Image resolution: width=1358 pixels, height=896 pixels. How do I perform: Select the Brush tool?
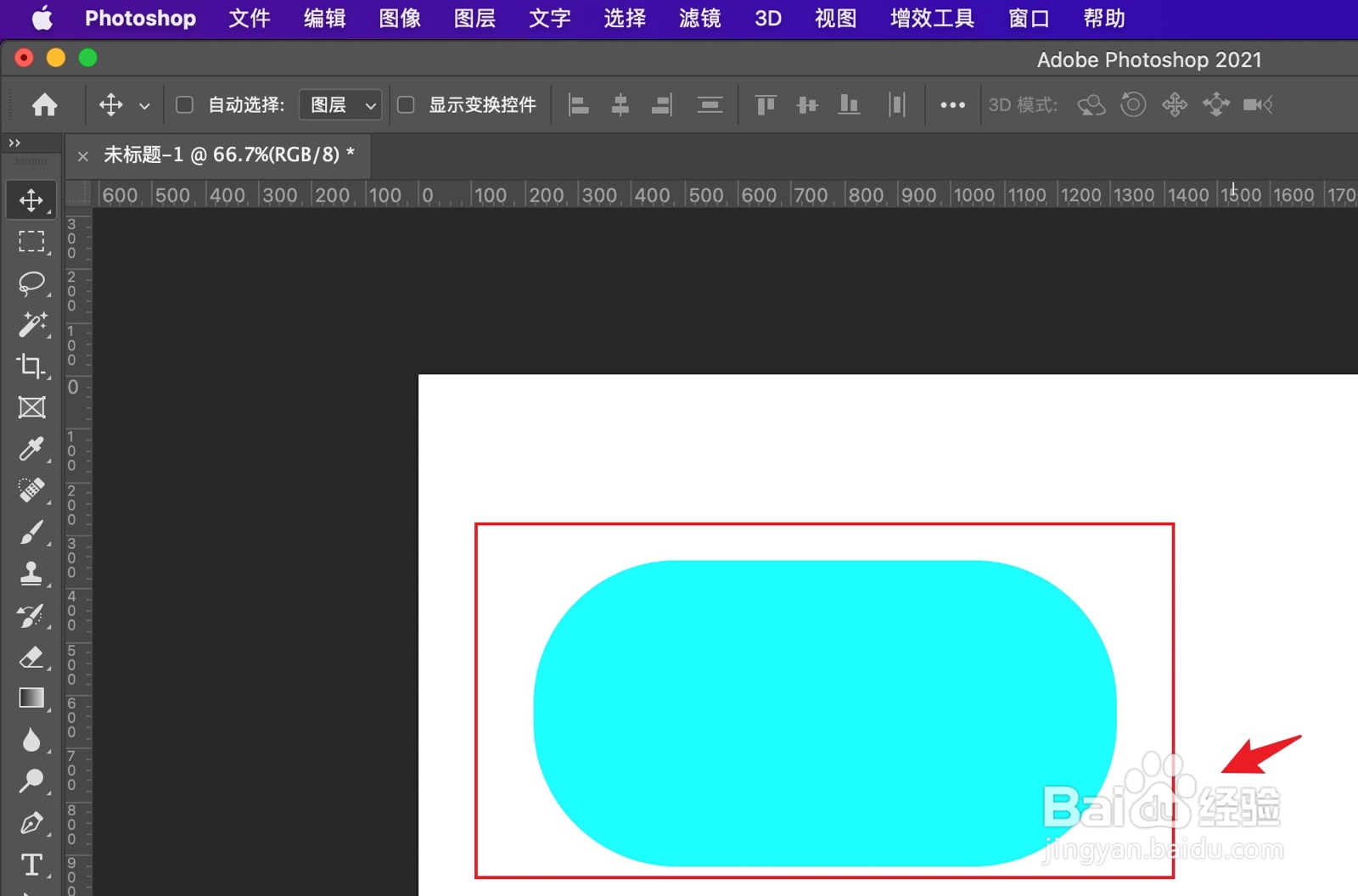pyautogui.click(x=31, y=532)
